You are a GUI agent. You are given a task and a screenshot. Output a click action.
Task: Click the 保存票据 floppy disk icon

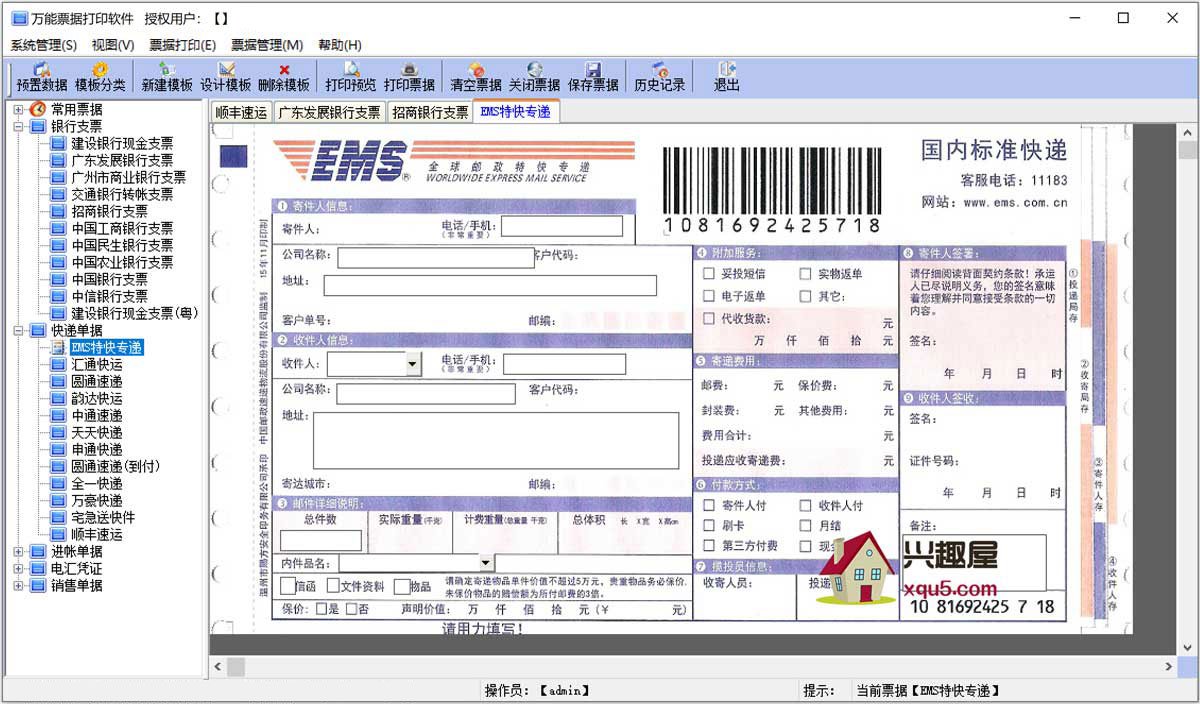593,70
